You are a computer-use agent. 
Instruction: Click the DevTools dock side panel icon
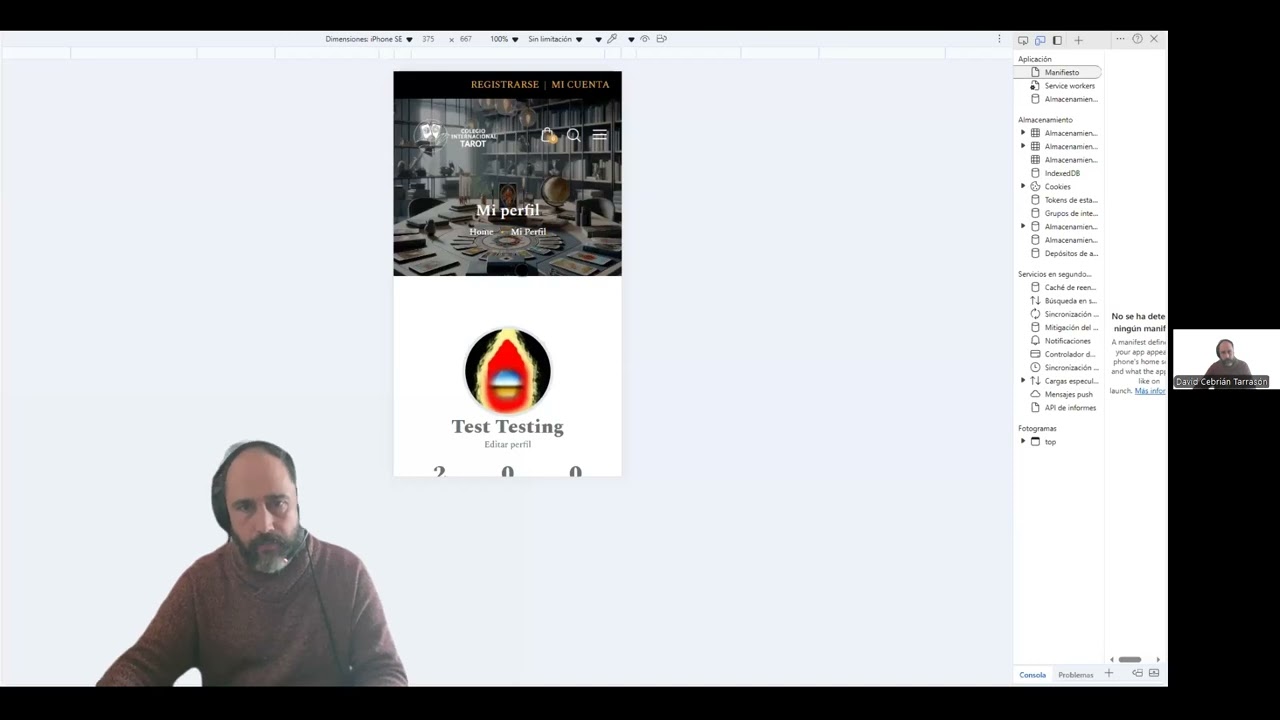pyautogui.click(x=1057, y=40)
